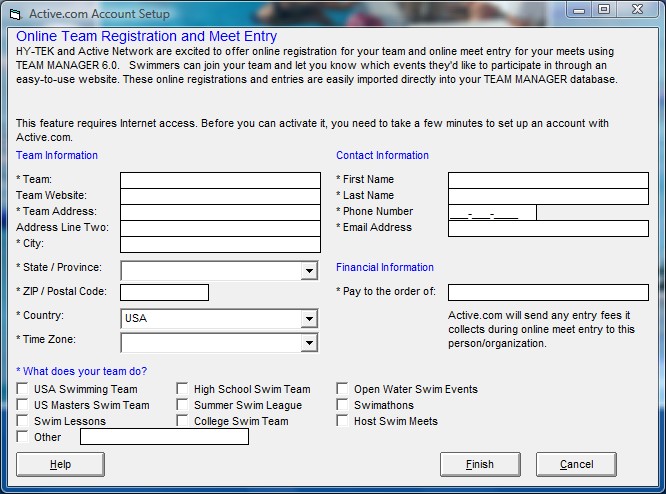Click the First Name field

click(548, 180)
